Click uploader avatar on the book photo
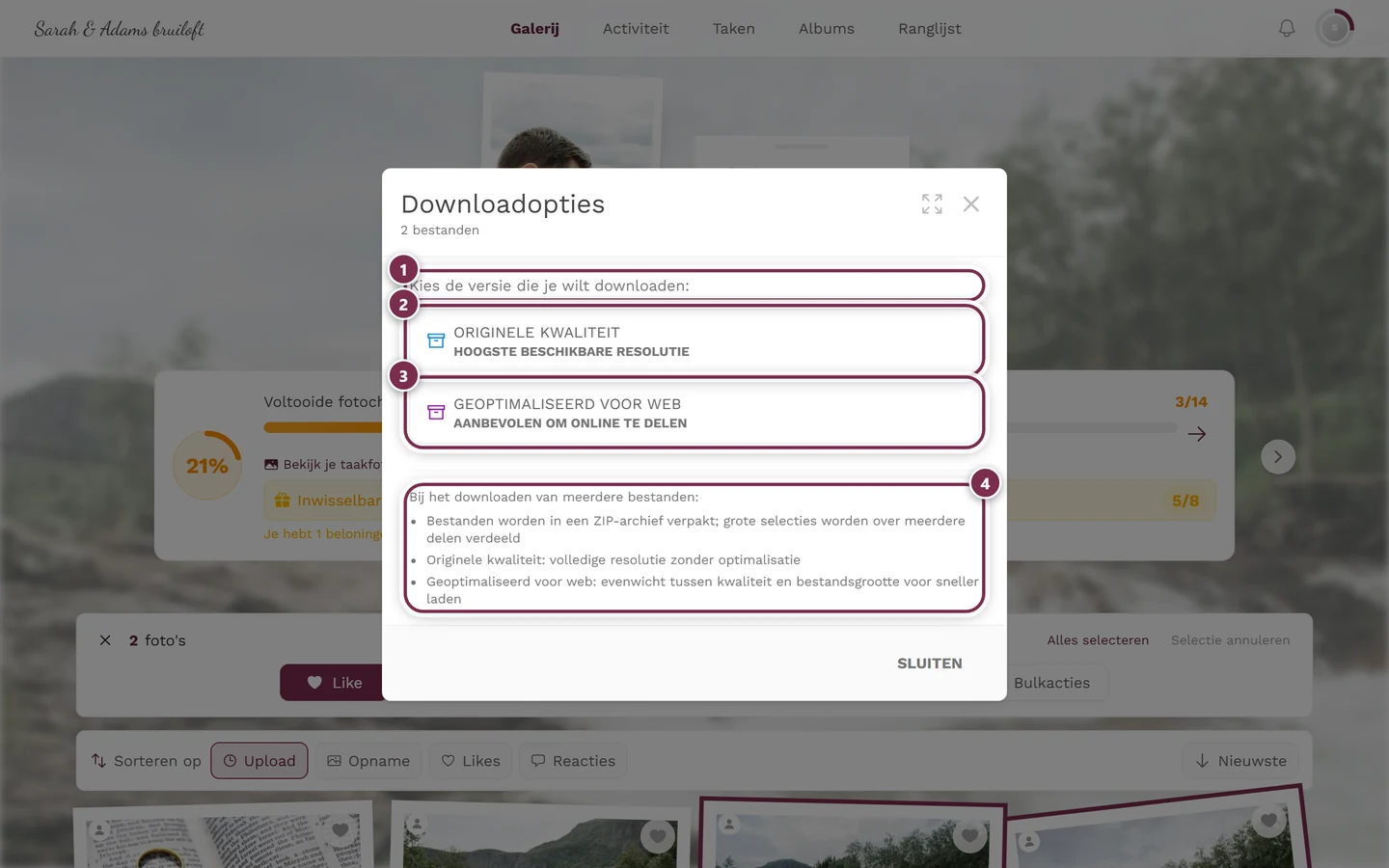 click(99, 829)
